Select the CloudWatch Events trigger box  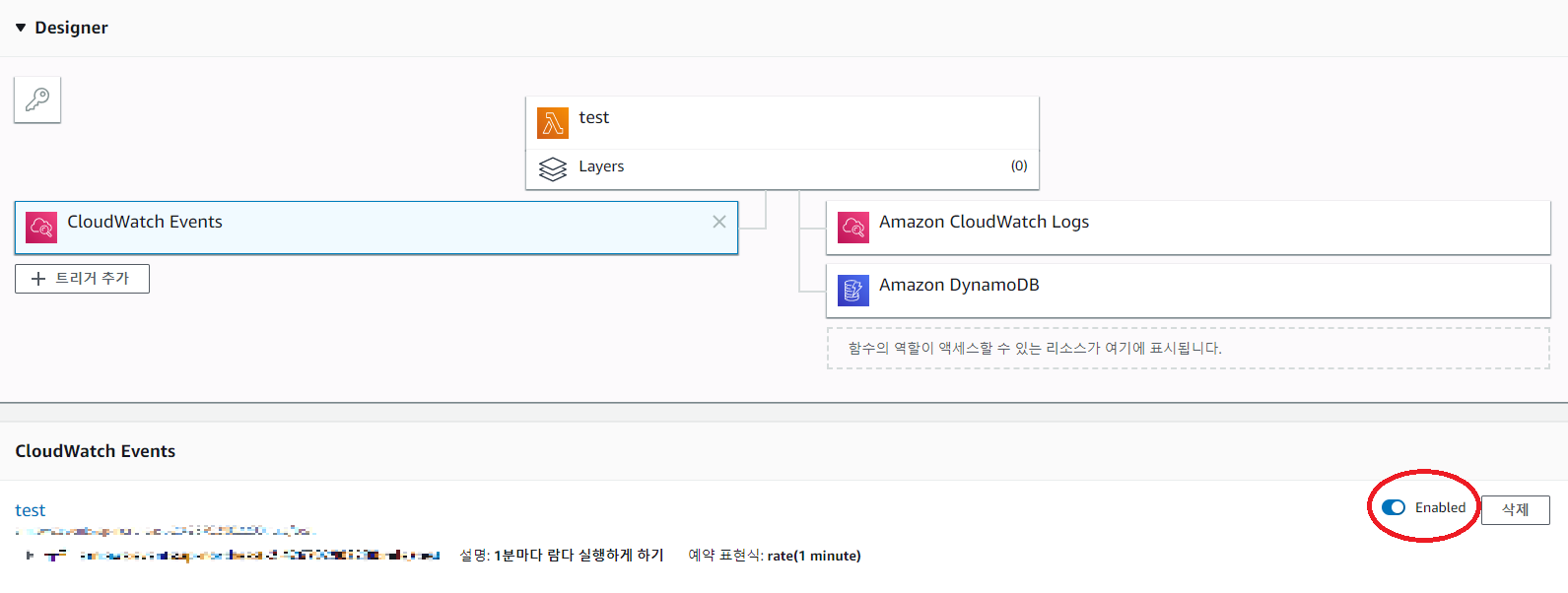click(376, 228)
